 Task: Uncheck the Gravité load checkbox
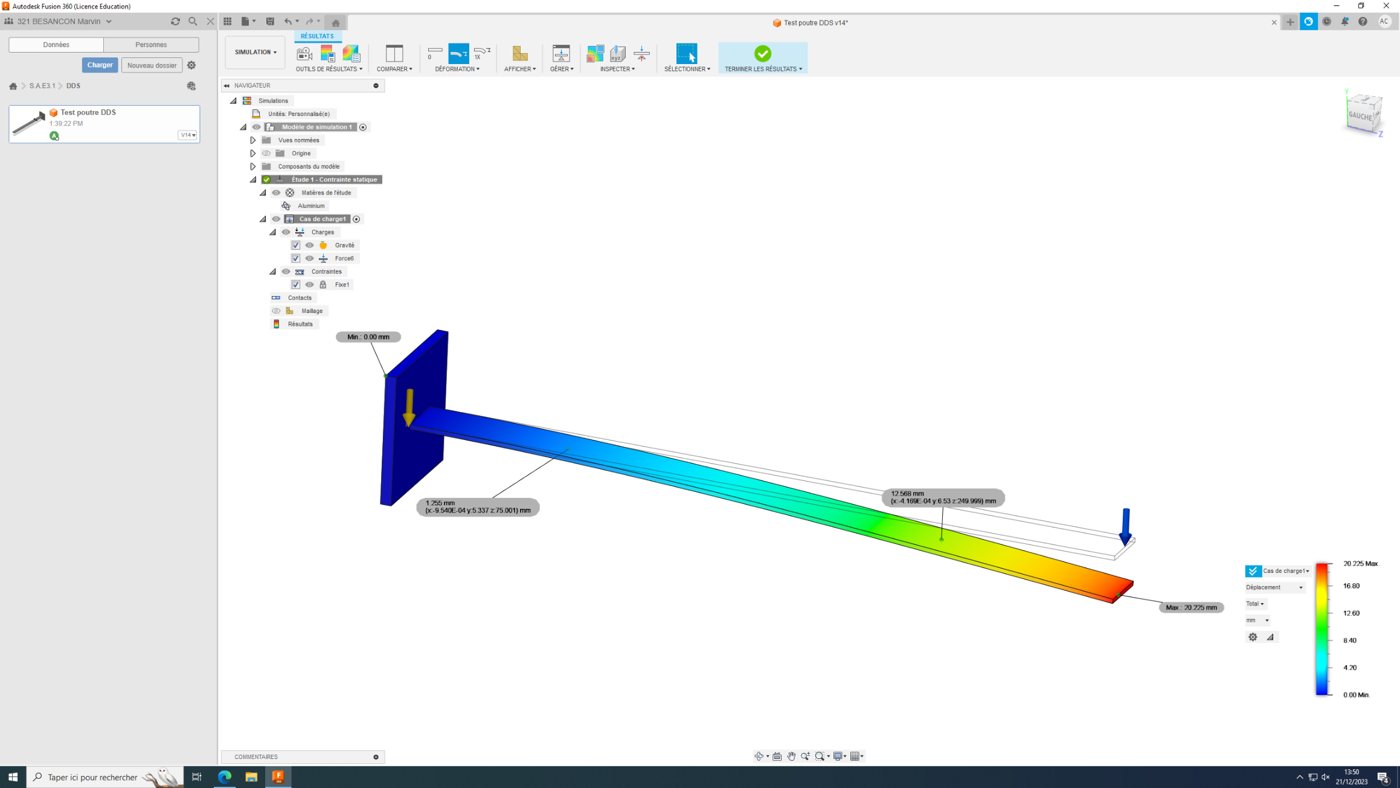pyautogui.click(x=296, y=245)
